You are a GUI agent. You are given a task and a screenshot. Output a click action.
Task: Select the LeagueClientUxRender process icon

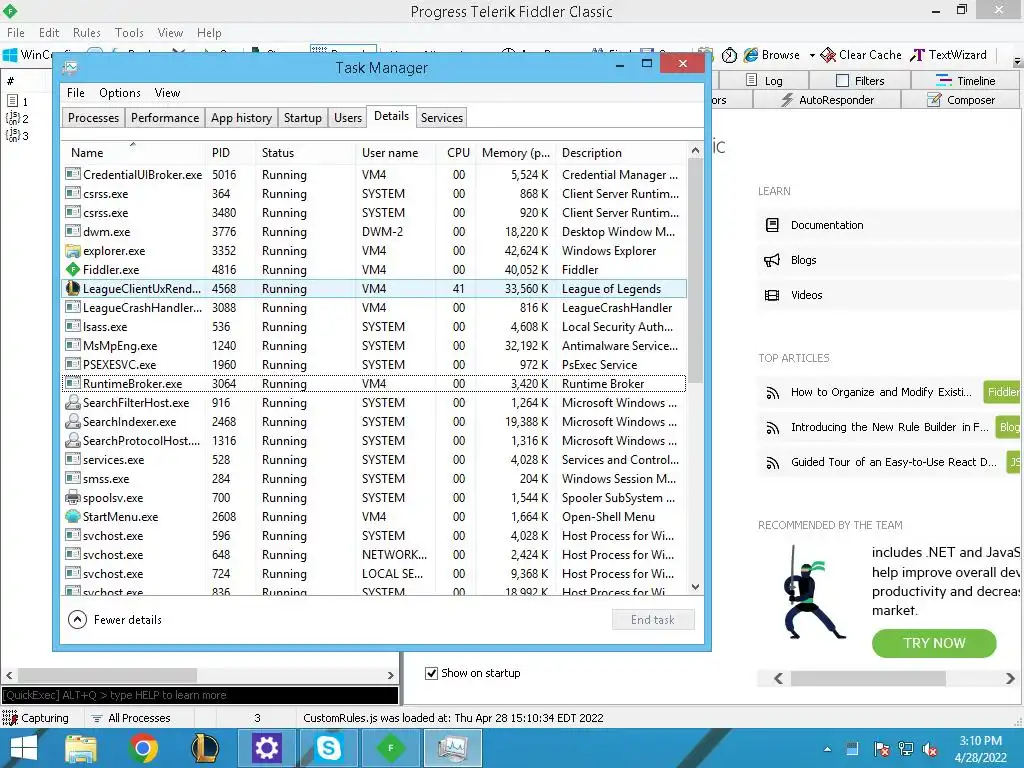coord(72,289)
